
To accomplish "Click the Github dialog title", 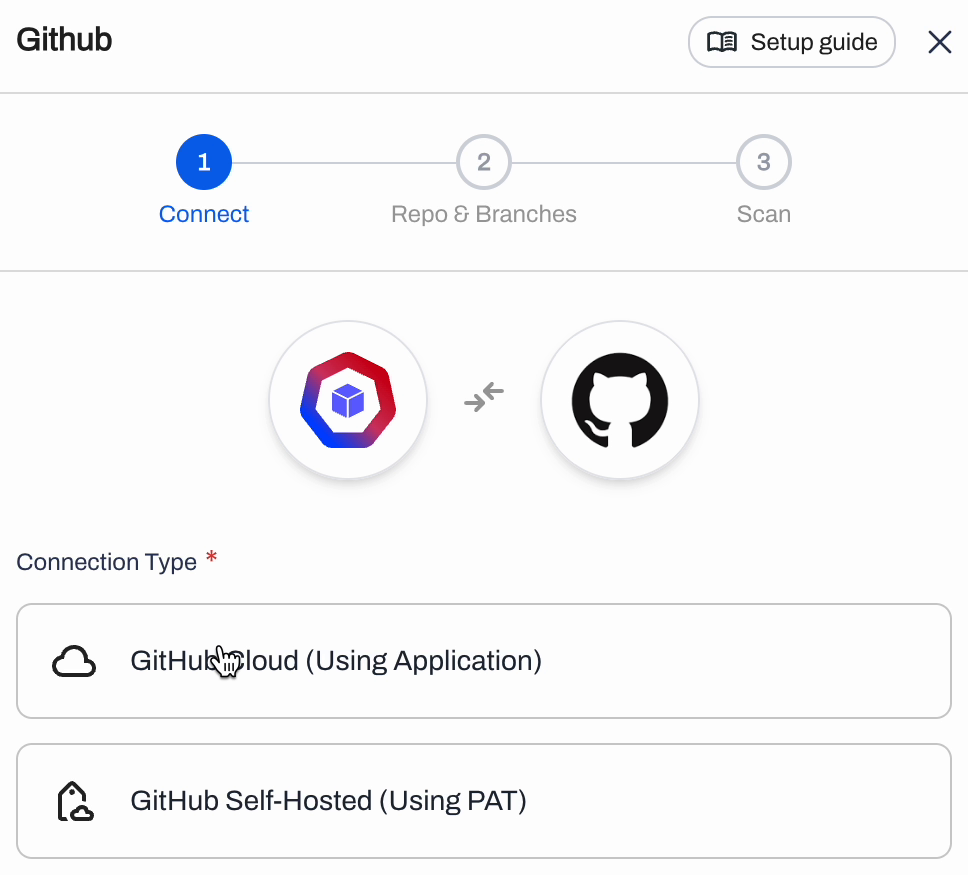I will click(x=64, y=40).
